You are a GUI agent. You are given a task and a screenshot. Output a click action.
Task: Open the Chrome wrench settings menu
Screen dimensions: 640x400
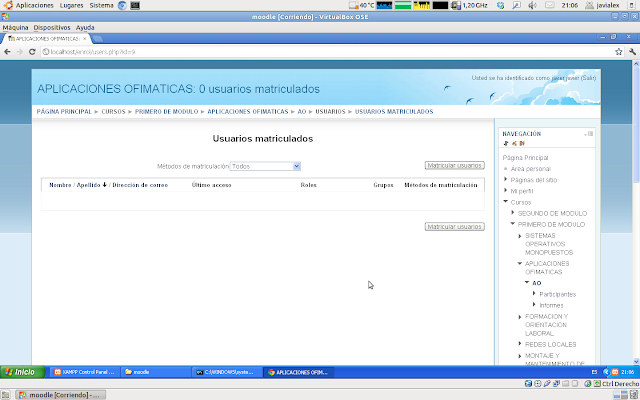tap(632, 52)
